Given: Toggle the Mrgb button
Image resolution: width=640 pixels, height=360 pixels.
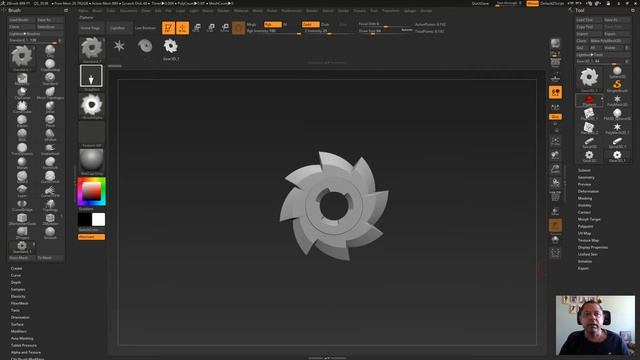Looking at the screenshot, I should click(251, 24).
